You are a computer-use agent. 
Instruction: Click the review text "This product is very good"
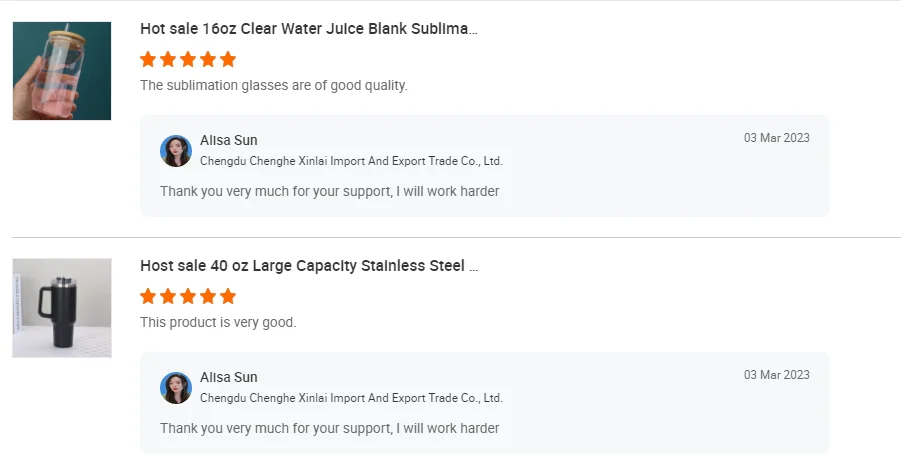(x=218, y=323)
